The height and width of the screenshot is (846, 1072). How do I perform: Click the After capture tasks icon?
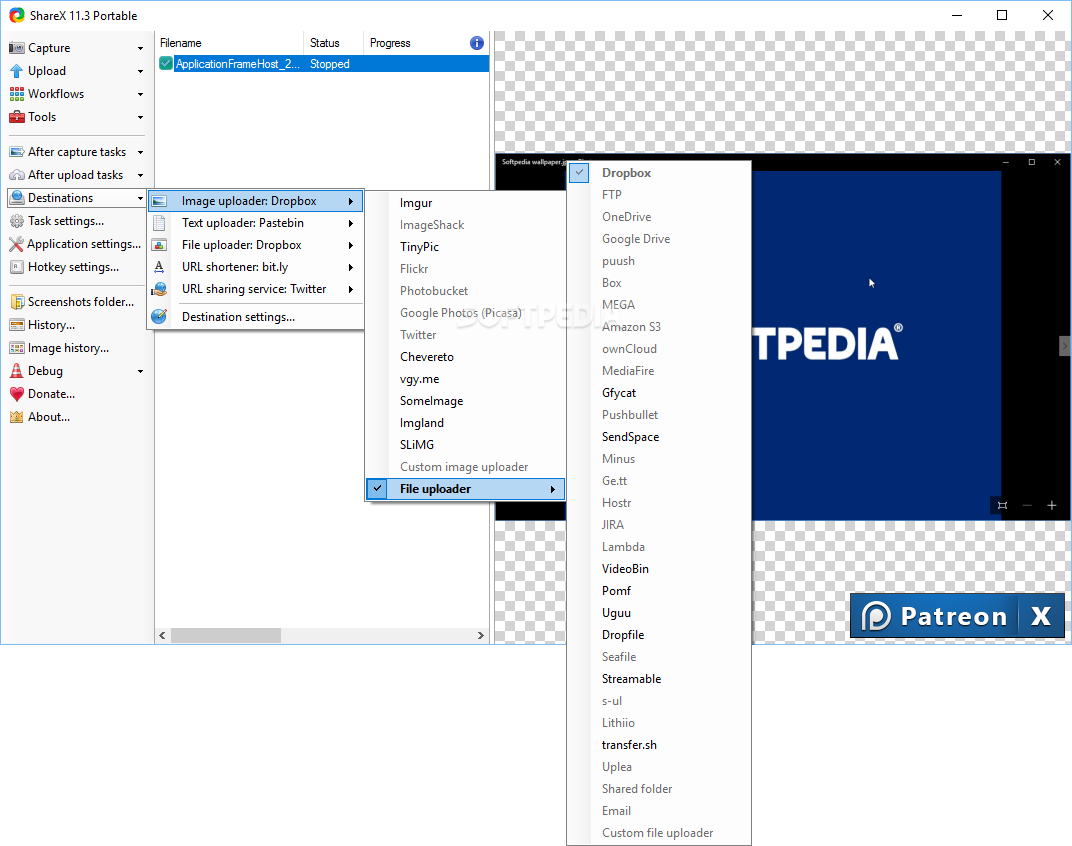16,152
